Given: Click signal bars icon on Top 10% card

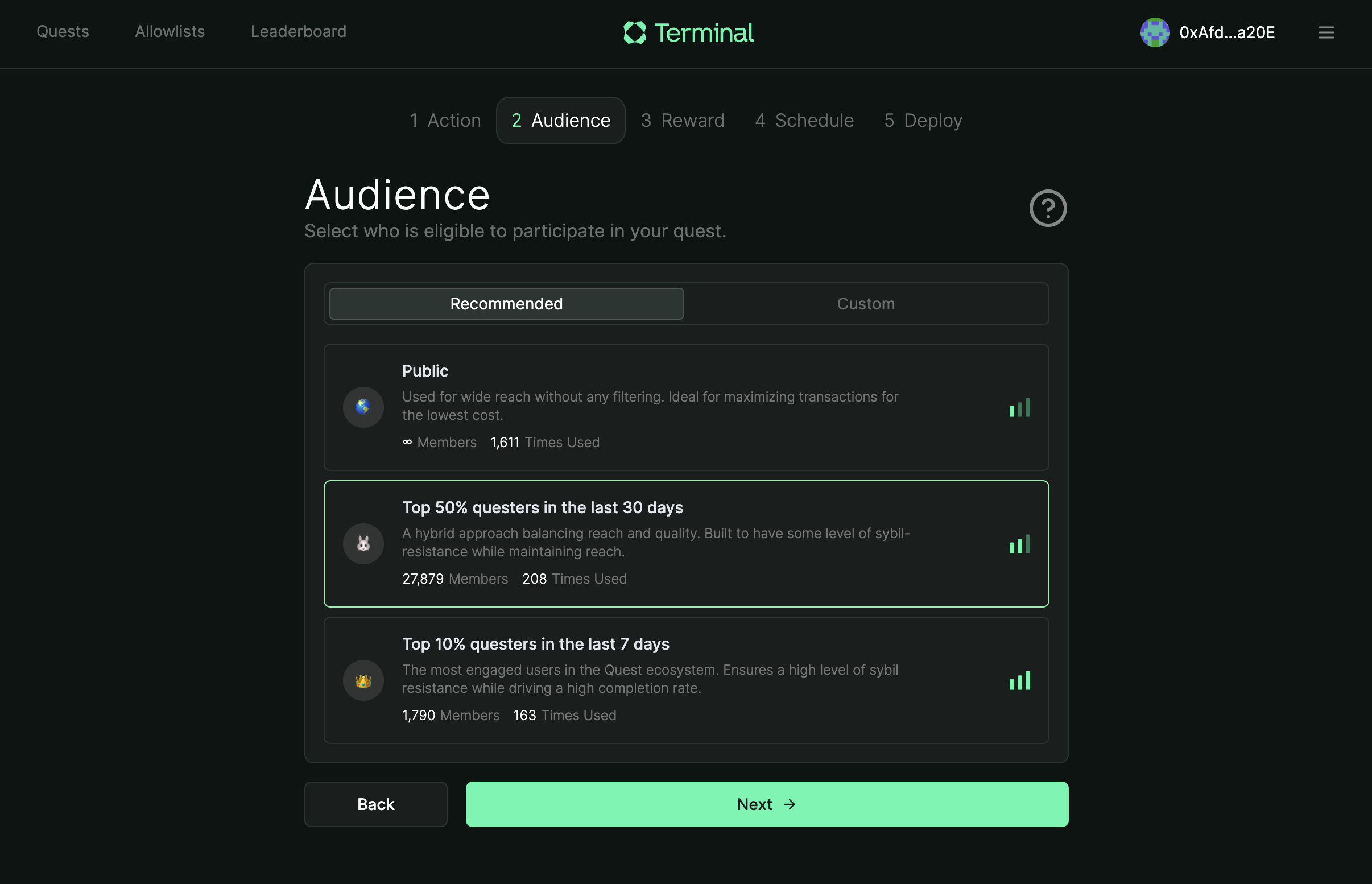Looking at the screenshot, I should tap(1019, 681).
